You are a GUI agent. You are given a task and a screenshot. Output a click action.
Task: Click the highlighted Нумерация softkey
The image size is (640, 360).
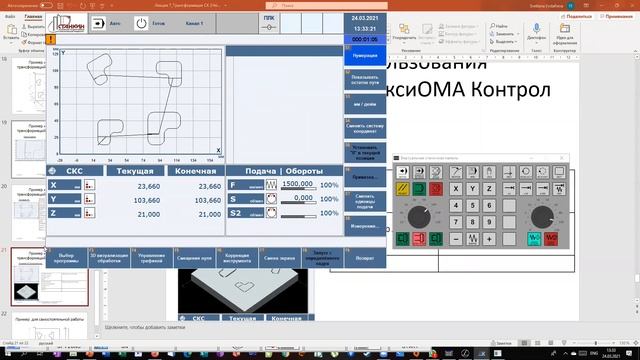(365, 56)
